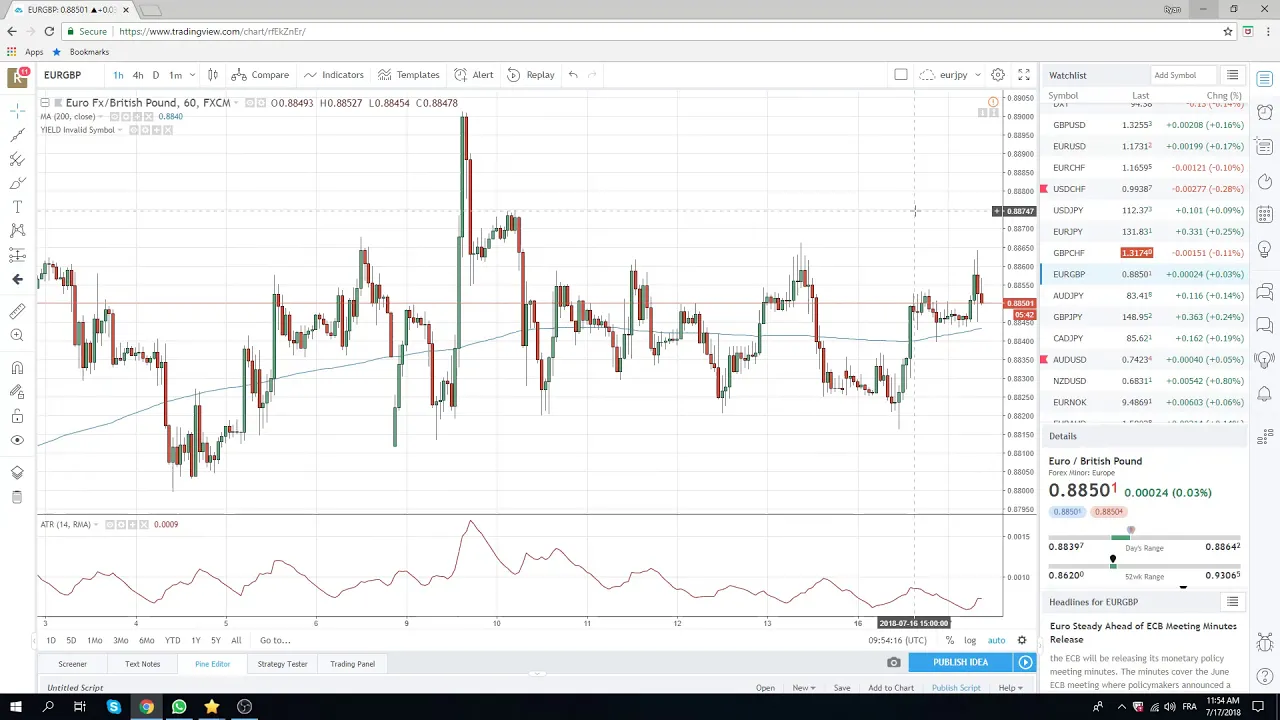1280x720 pixels.
Task: Toggle percent scale on the chart
Action: [x=949, y=640]
